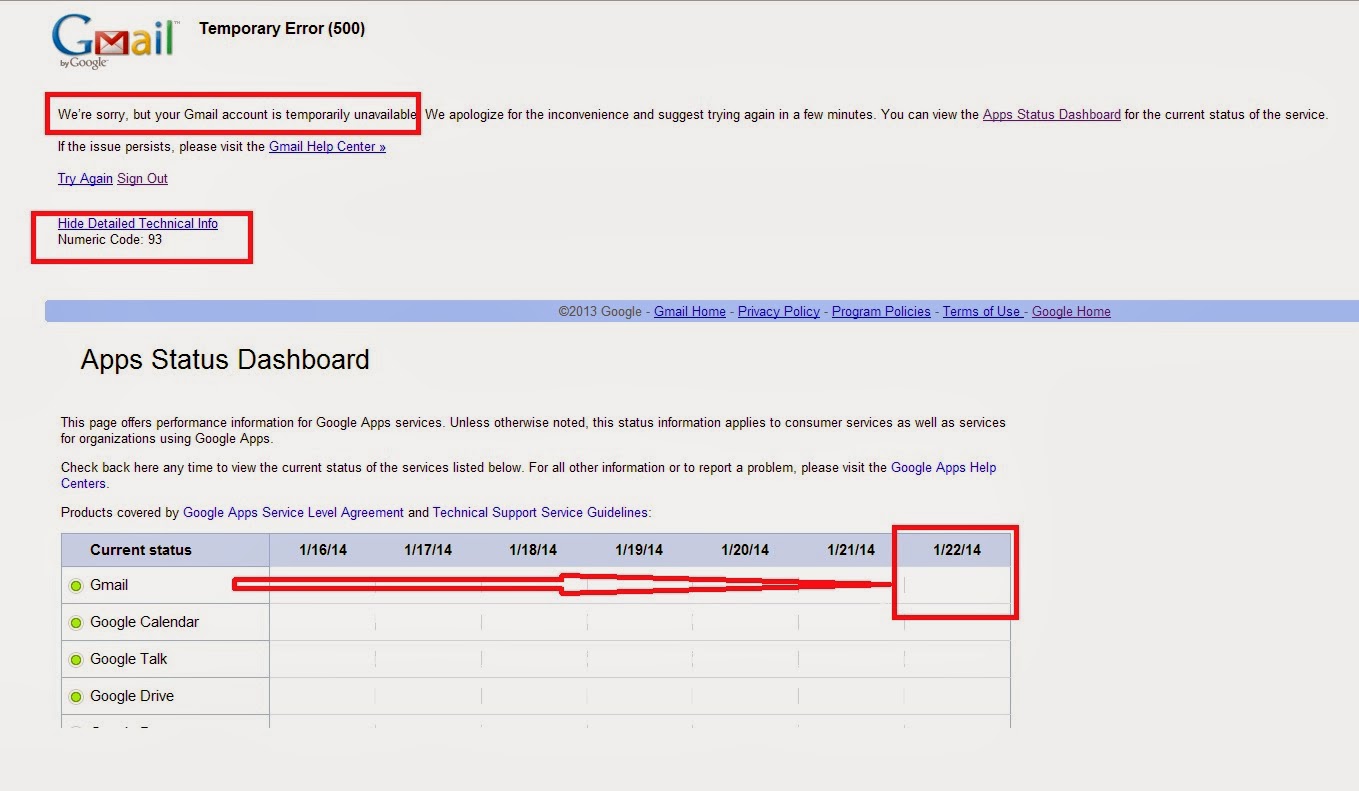The width and height of the screenshot is (1359, 791).
Task: Open Terms of Use footer link
Action: pos(981,311)
